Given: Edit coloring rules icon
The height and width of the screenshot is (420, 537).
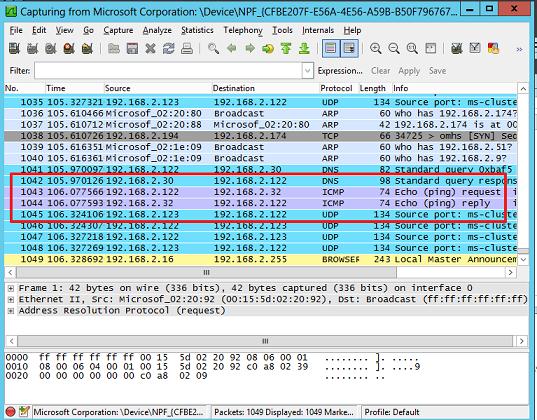Looking at the screenshot, I should (x=493, y=49).
